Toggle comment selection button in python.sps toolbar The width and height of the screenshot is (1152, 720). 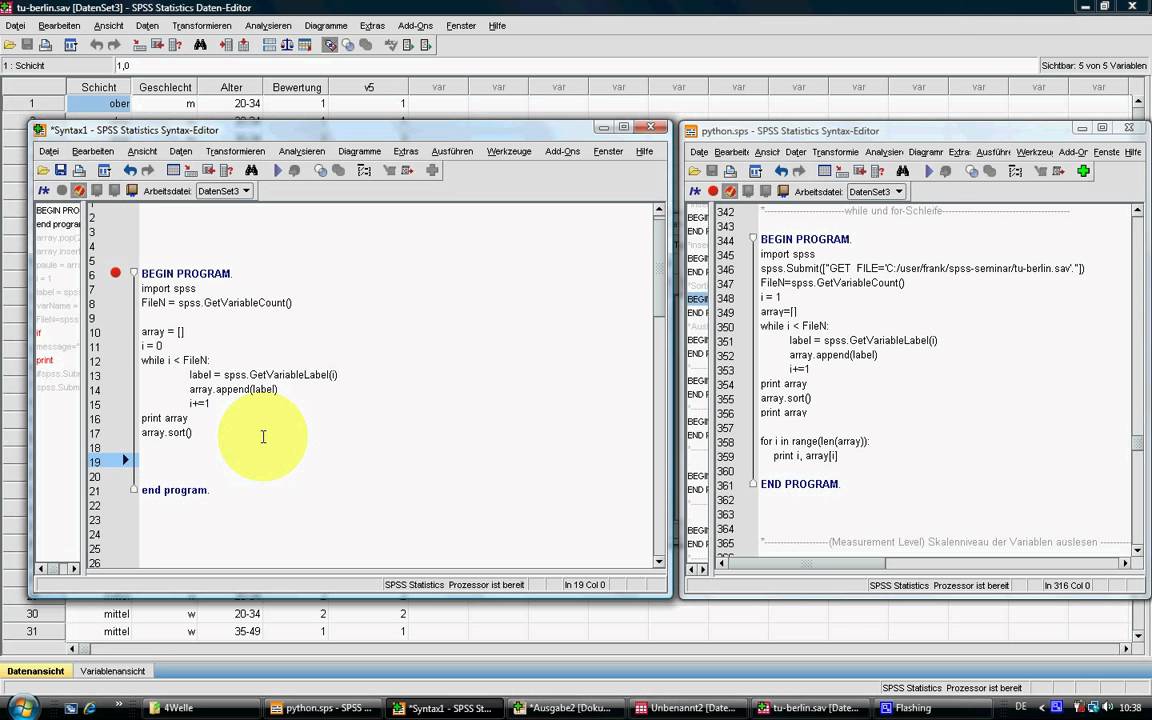pos(695,191)
